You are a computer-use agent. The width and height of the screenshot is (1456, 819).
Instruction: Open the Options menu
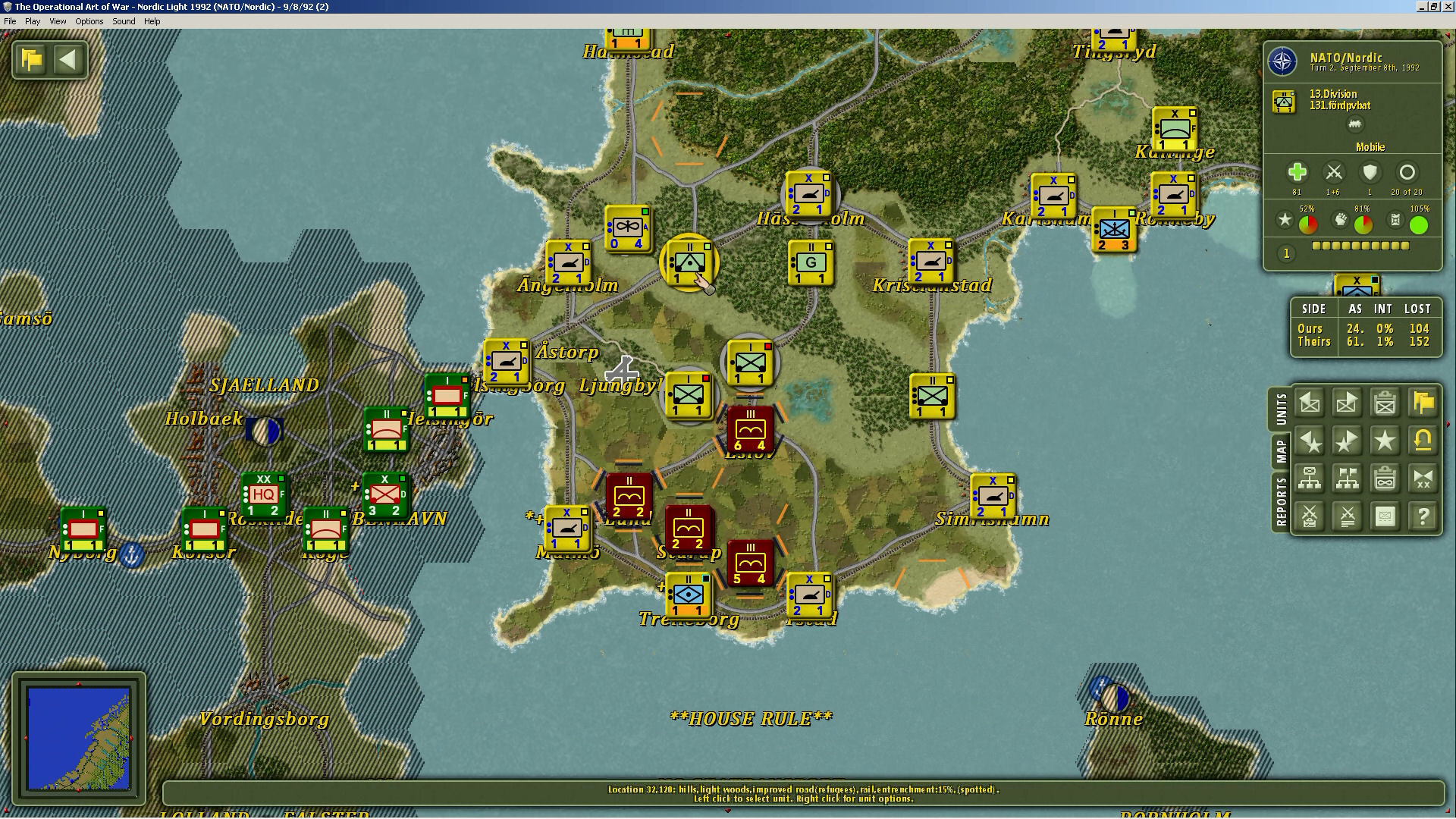pyautogui.click(x=89, y=21)
